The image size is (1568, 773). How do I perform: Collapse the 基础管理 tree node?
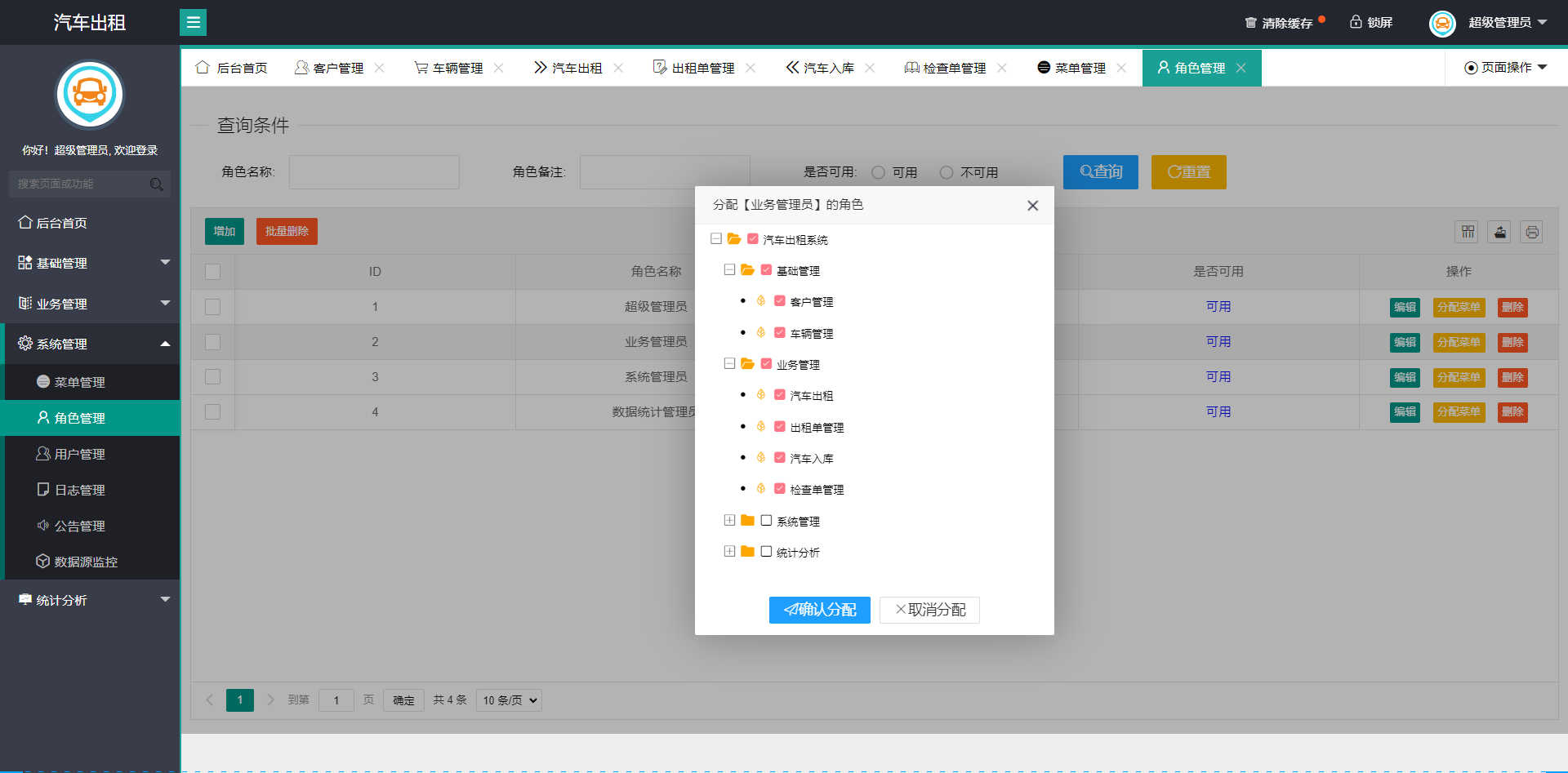click(x=729, y=269)
